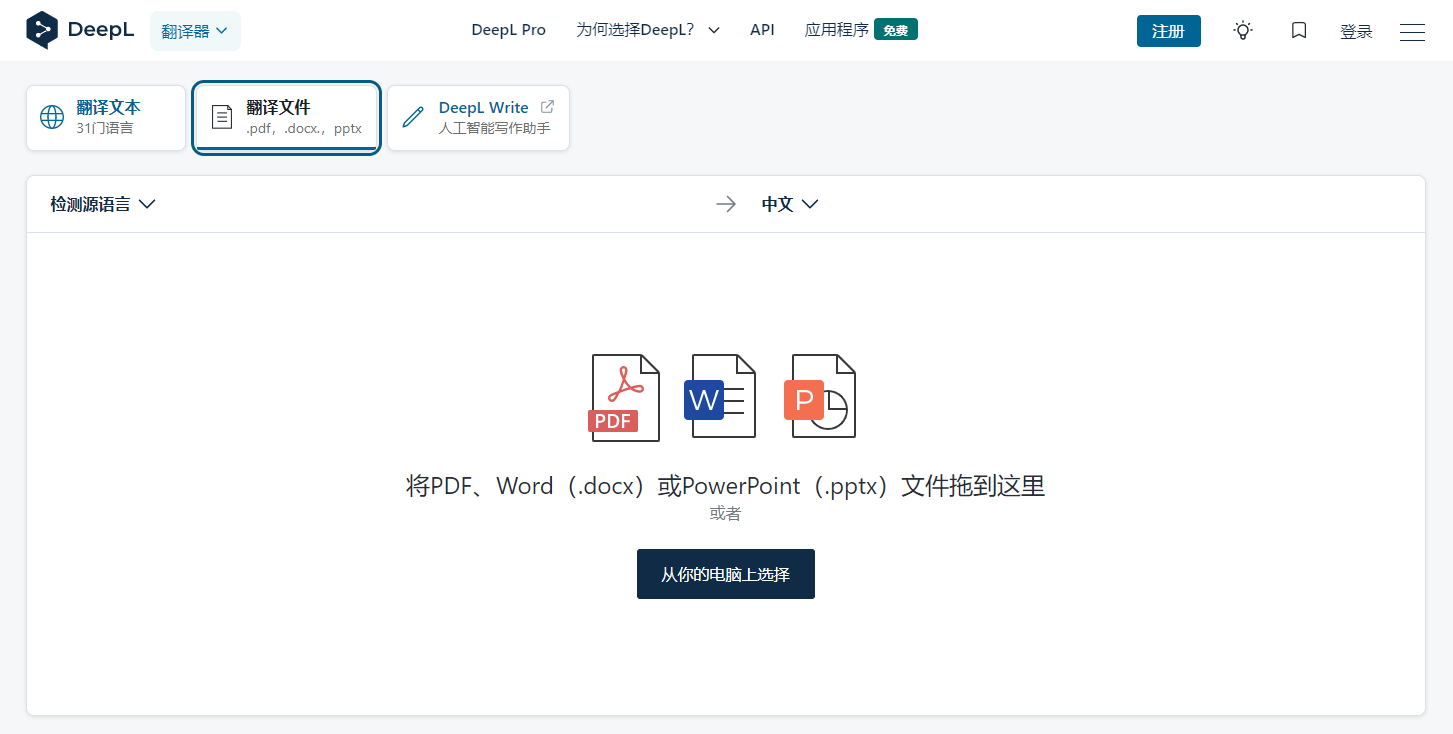The width and height of the screenshot is (1453, 734).
Task: Open the DeepL Pro link
Action: (x=509, y=30)
